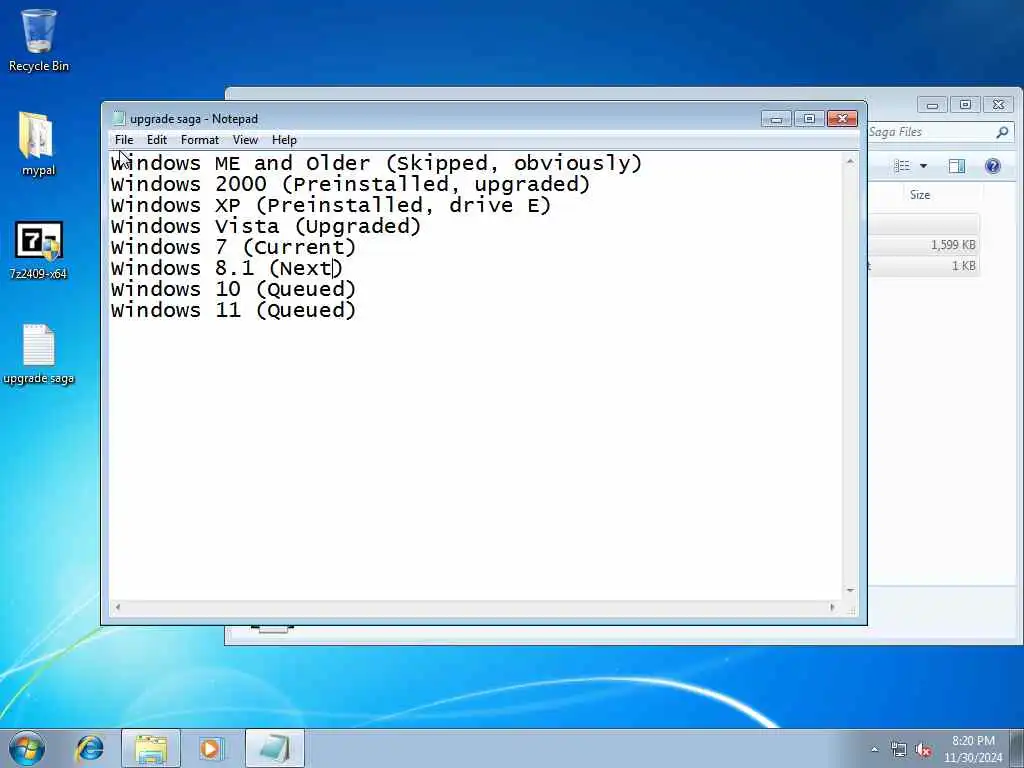Viewport: 1024px width, 768px height.
Task: Click the "Windows 11 (Queued)" line
Action: 233,310
